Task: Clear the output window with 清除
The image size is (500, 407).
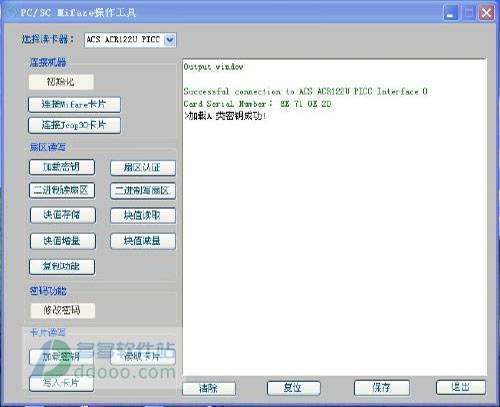Action: pos(209,389)
